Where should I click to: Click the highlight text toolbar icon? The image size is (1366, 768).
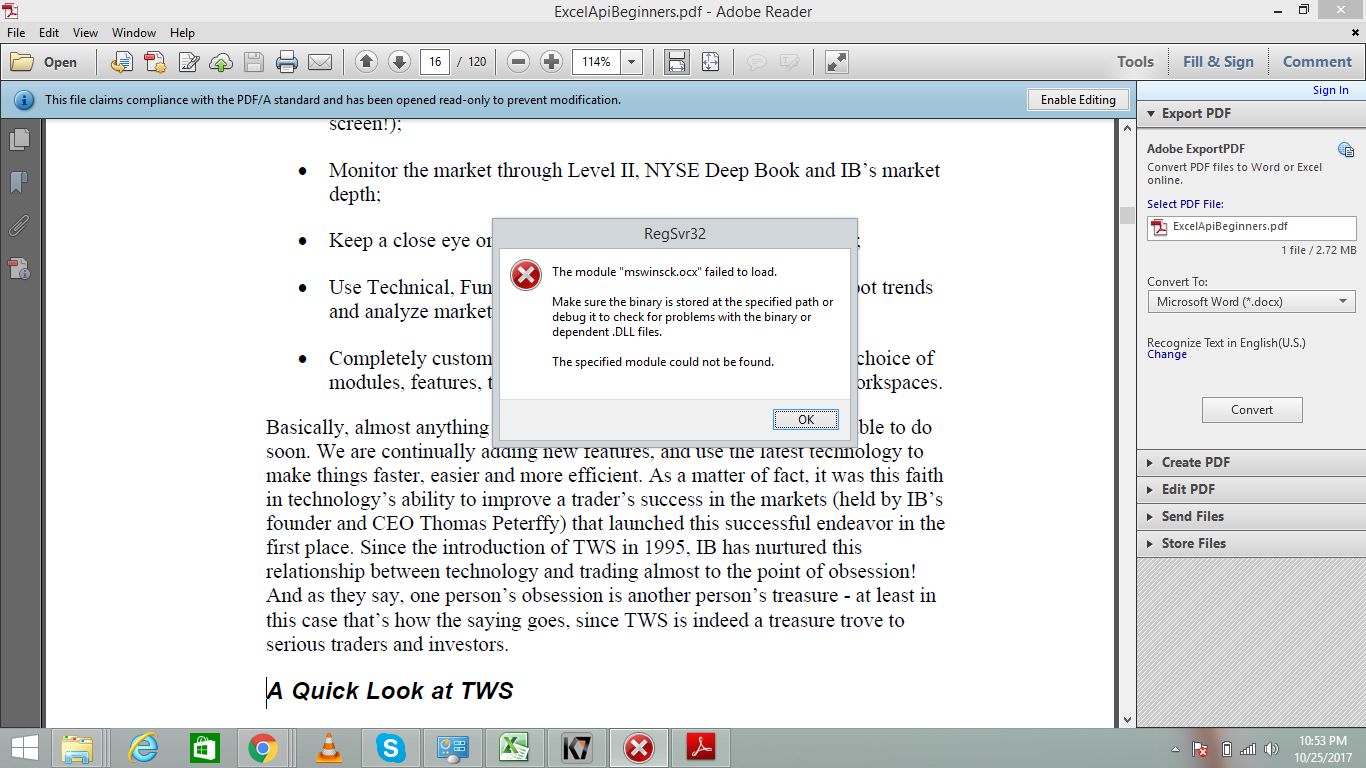pos(790,62)
